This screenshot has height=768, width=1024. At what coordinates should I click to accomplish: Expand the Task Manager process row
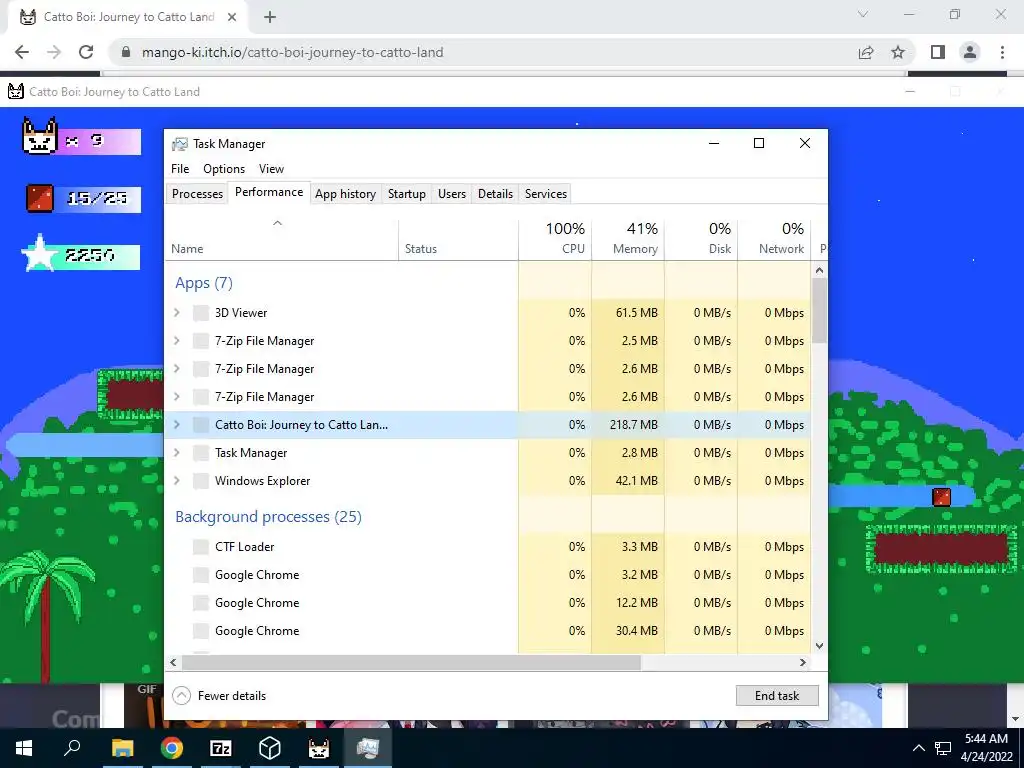176,453
